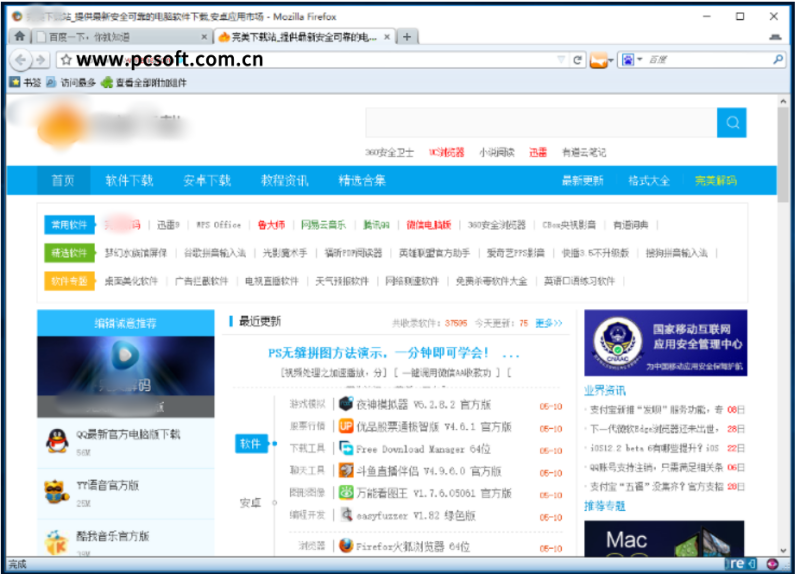
Task: Click in the site search input field
Action: (x=541, y=122)
